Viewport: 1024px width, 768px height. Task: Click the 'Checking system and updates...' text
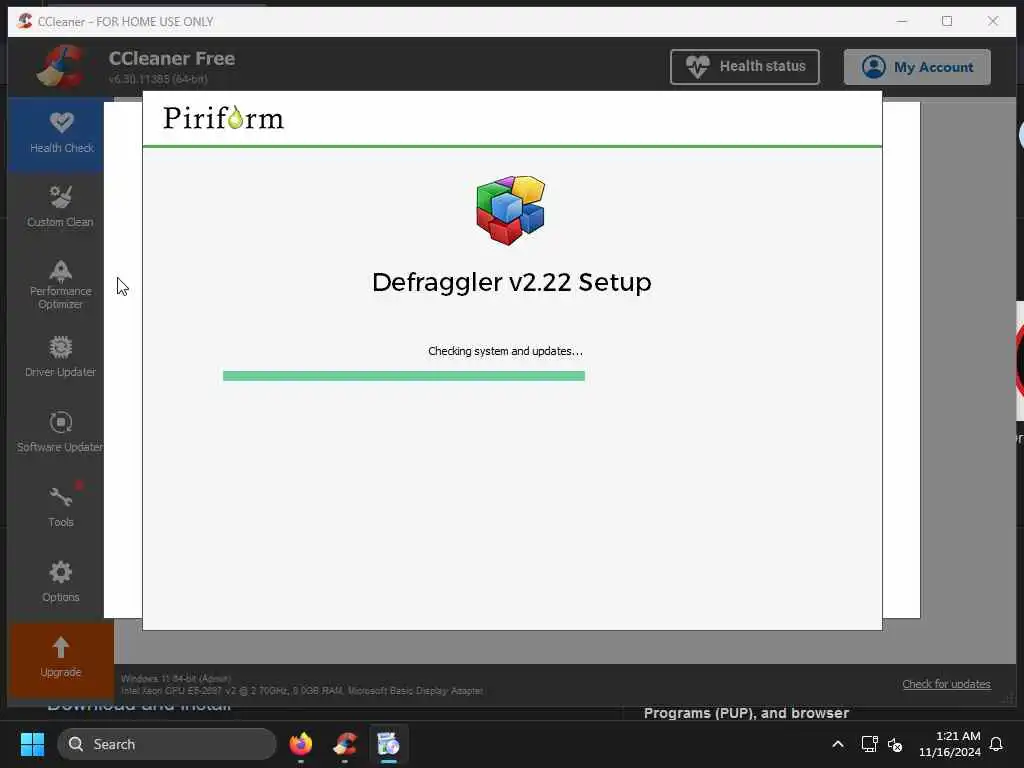click(x=505, y=351)
